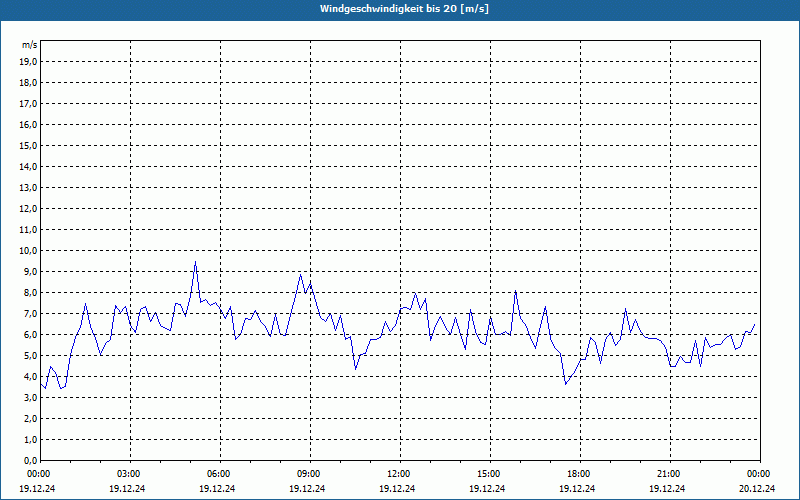Click the "16,0" y-axis value
Image resolution: width=800 pixels, height=500 pixels.
[28, 124]
